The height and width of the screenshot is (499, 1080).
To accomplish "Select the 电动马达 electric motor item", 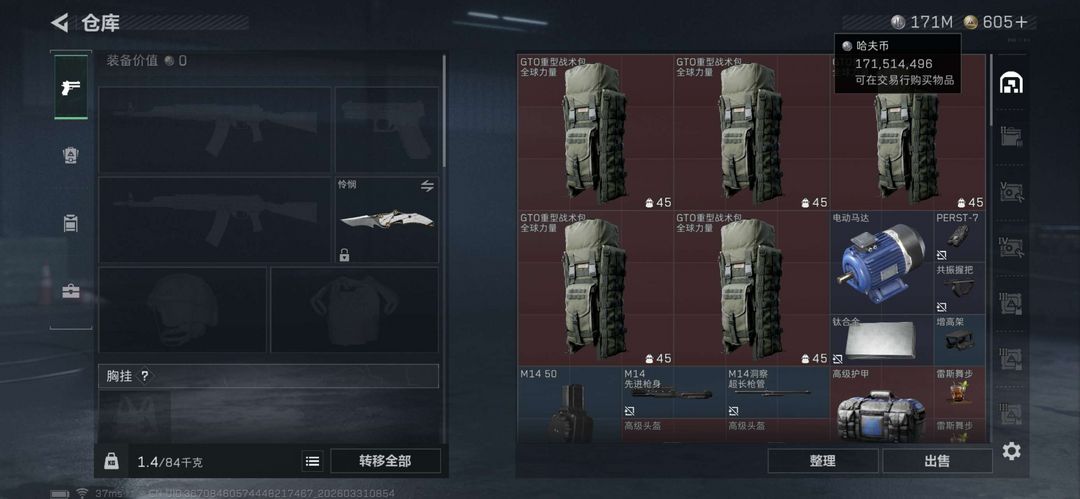I will click(x=882, y=263).
